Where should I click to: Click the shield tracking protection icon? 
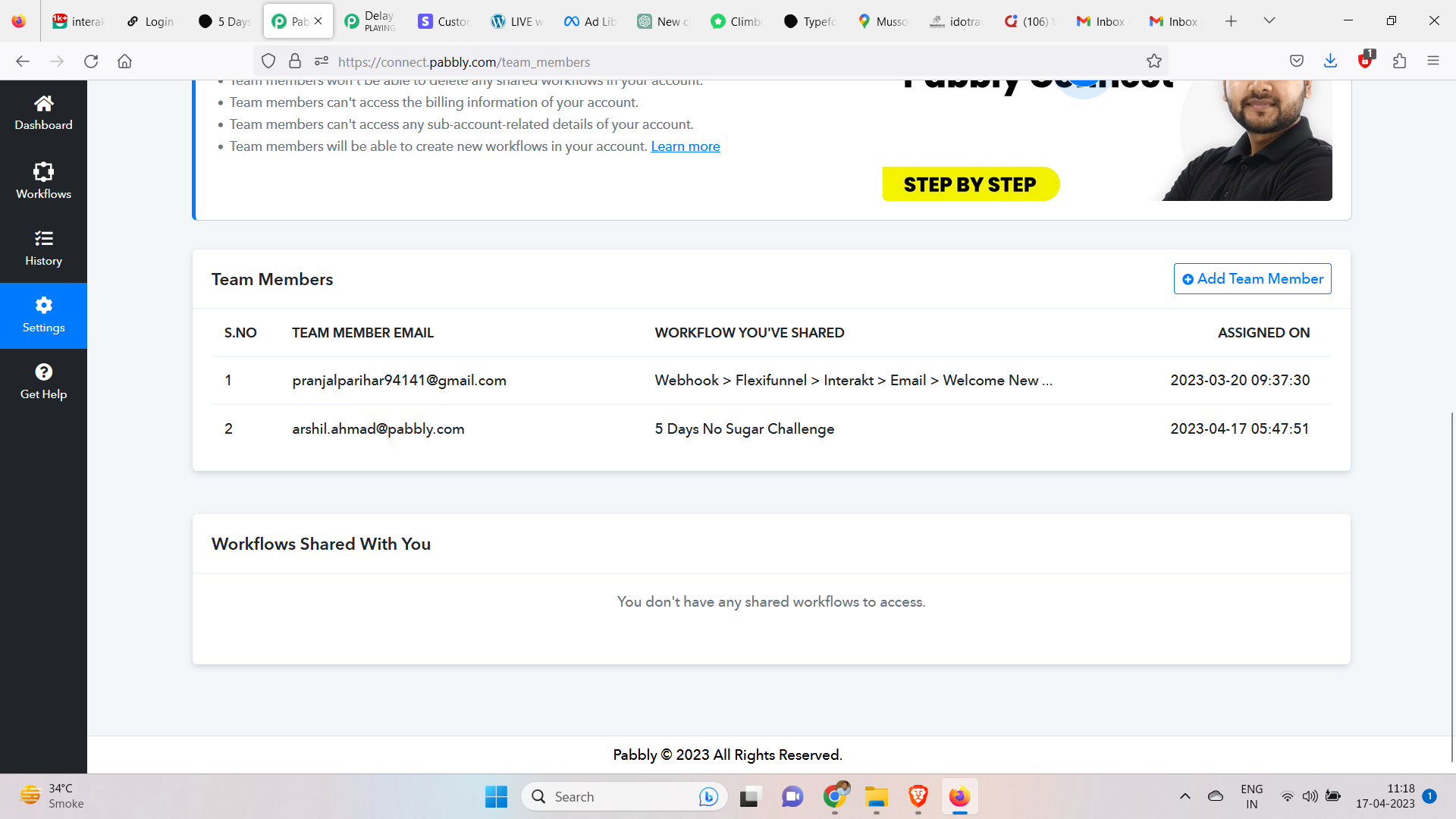(x=268, y=61)
